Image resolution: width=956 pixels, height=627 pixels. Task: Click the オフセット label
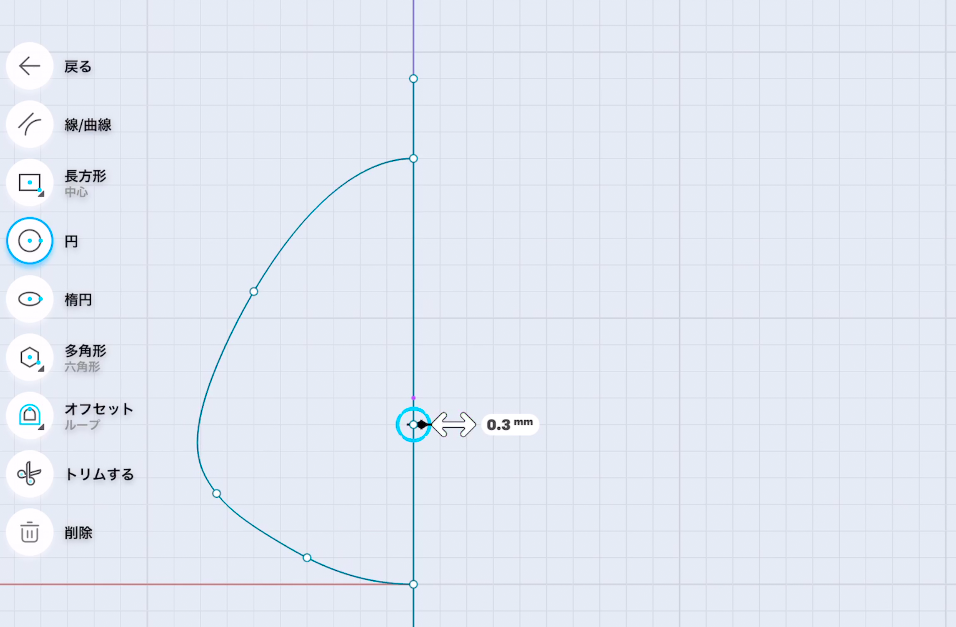click(x=99, y=409)
